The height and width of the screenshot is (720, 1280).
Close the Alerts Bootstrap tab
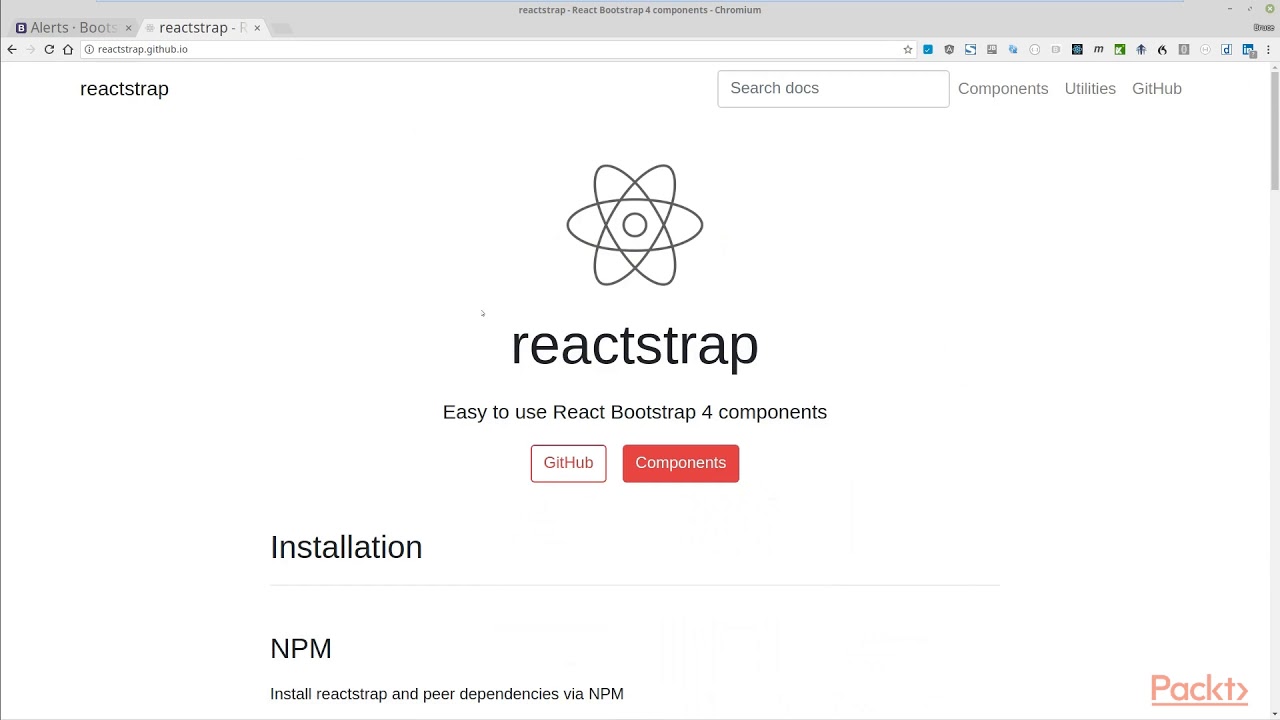128,28
